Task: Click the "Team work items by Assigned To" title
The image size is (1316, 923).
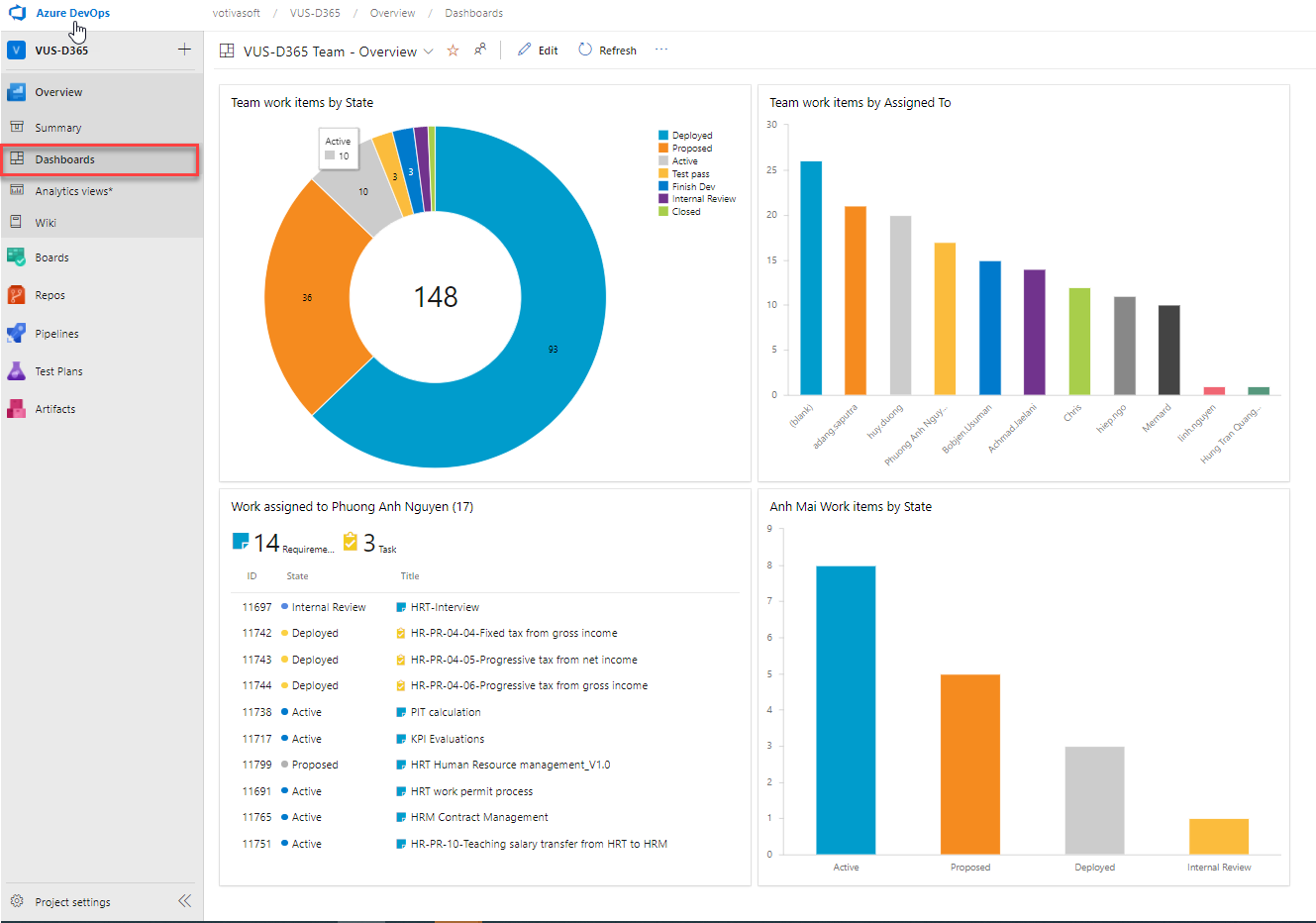Action: tap(860, 102)
